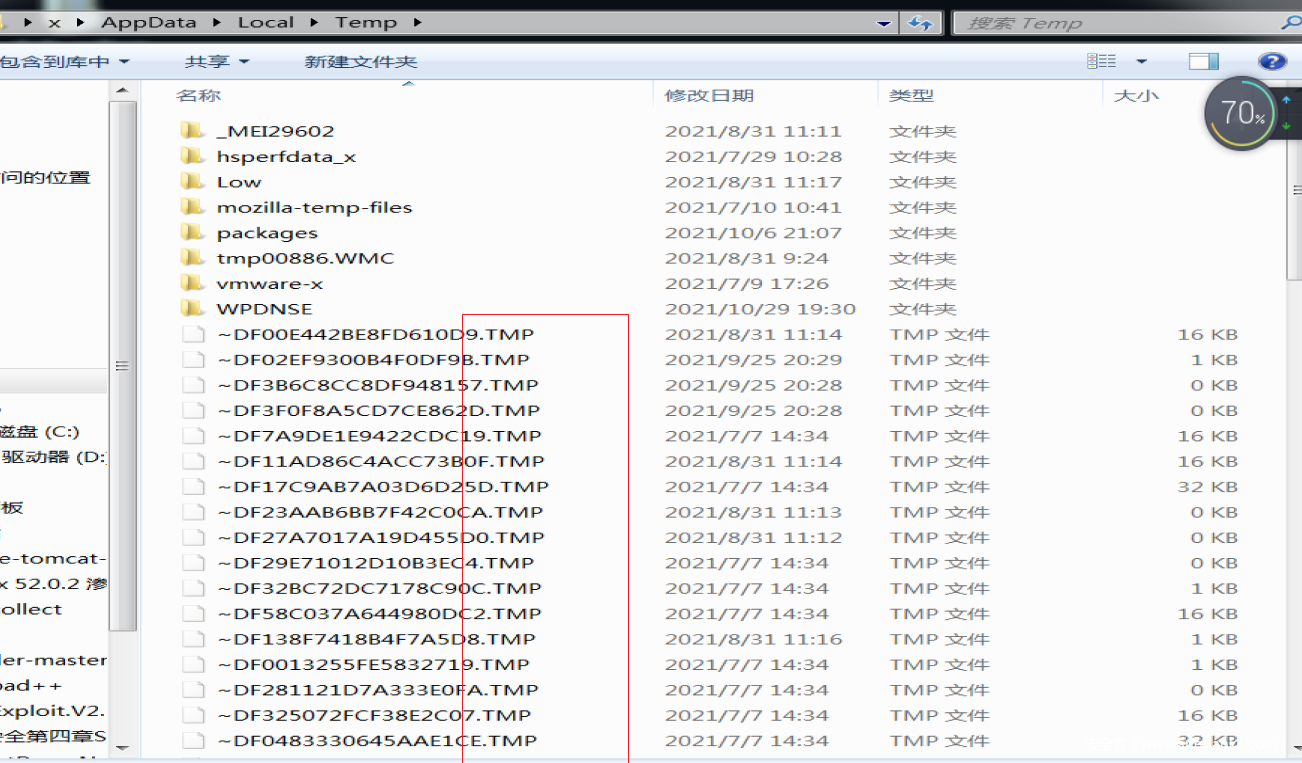Click the 搜索 Temp search field
Viewport: 1302px width, 763px height.
(1110, 23)
